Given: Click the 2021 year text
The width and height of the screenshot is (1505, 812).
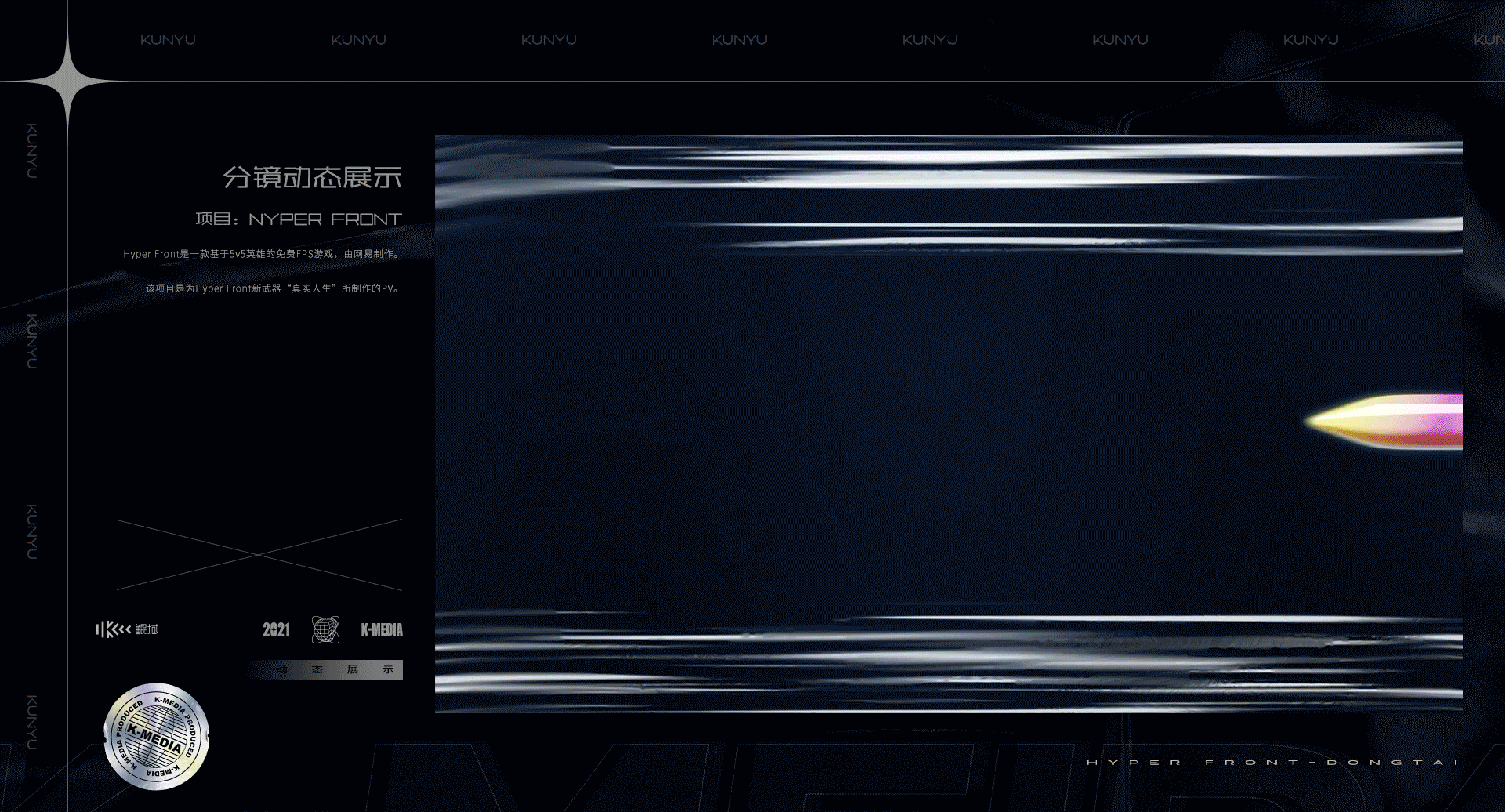Looking at the screenshot, I should [277, 629].
